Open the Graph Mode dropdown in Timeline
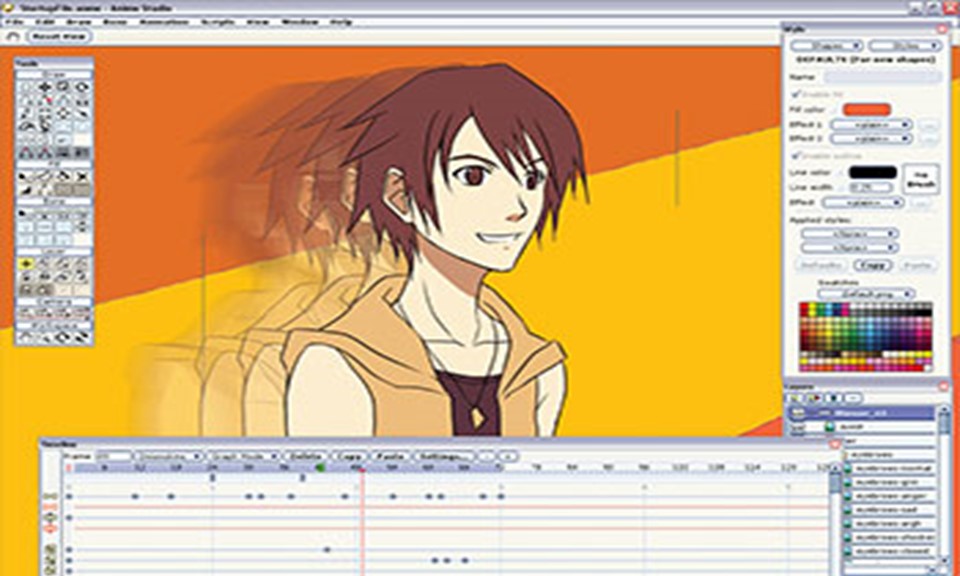The width and height of the screenshot is (960, 576). click(243, 457)
